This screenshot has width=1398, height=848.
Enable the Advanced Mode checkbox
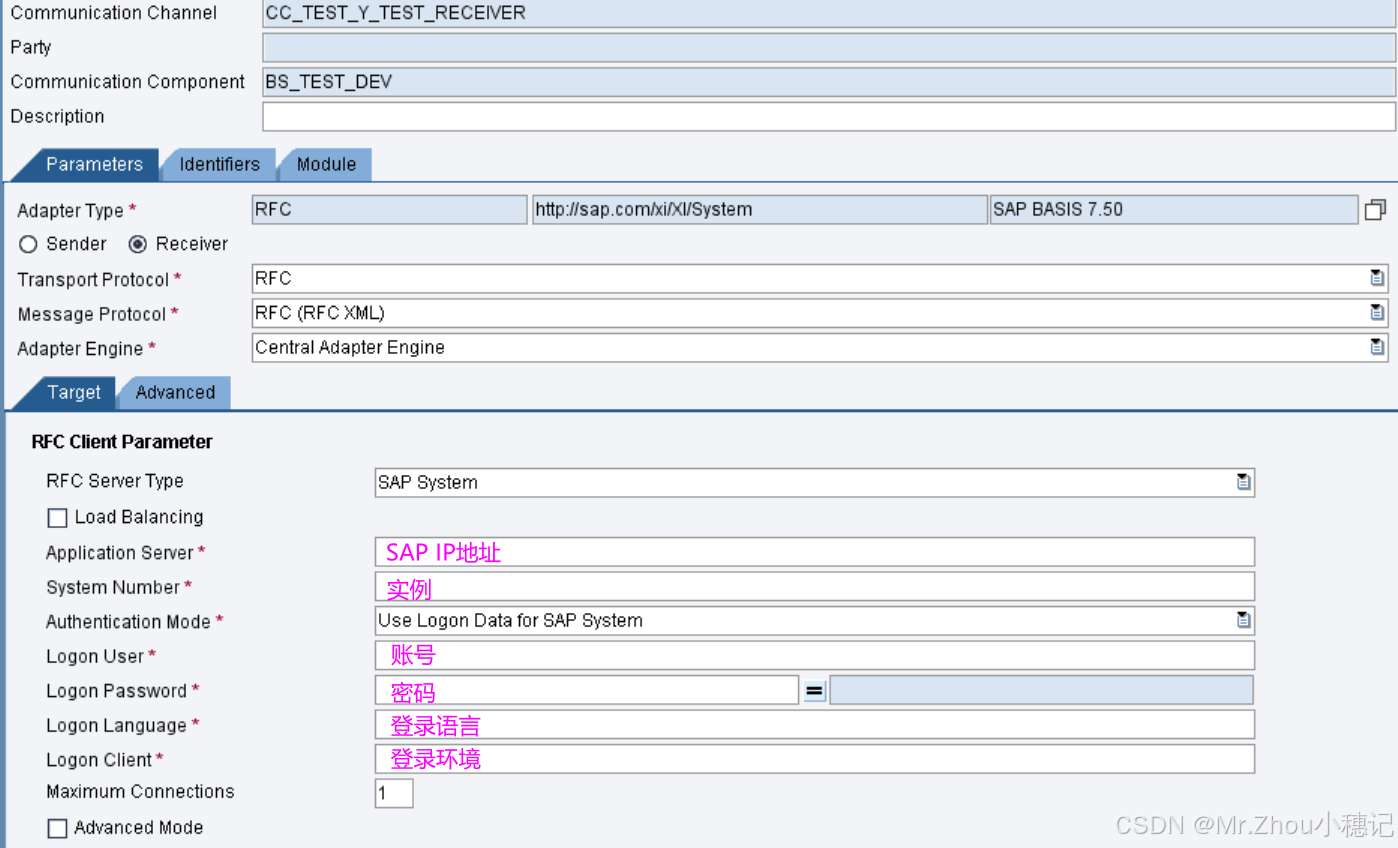point(57,828)
